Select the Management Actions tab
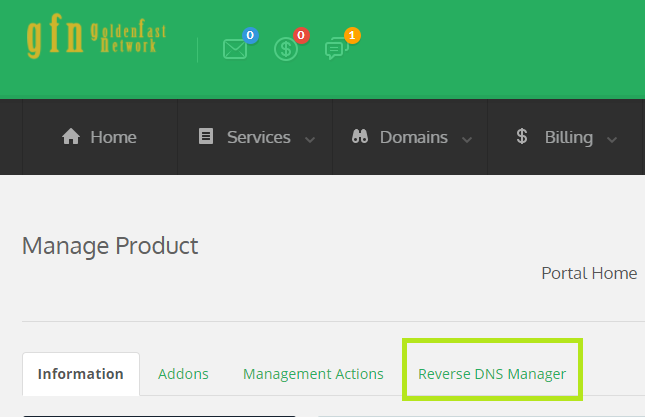Screen dimensions: 645x417 313,374
